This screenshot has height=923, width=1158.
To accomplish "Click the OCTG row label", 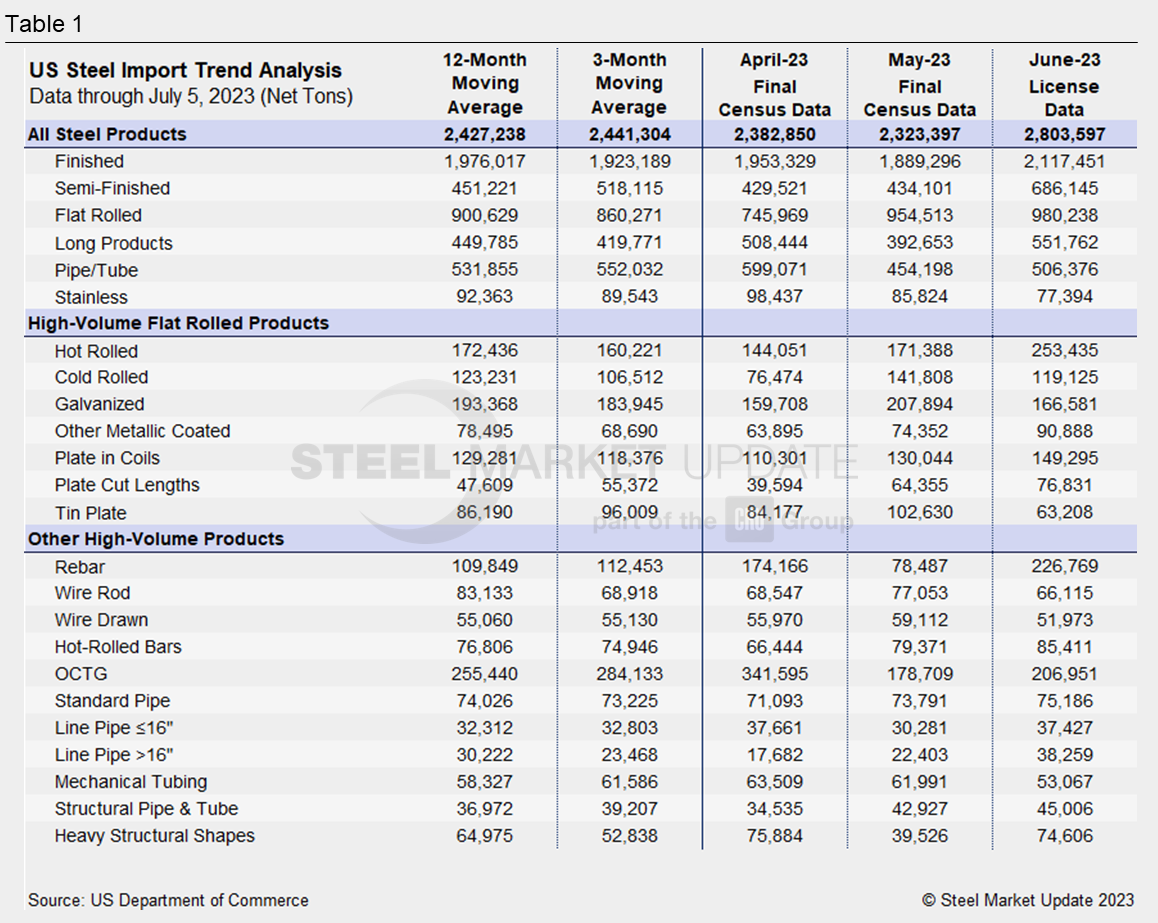I will pos(77,674).
